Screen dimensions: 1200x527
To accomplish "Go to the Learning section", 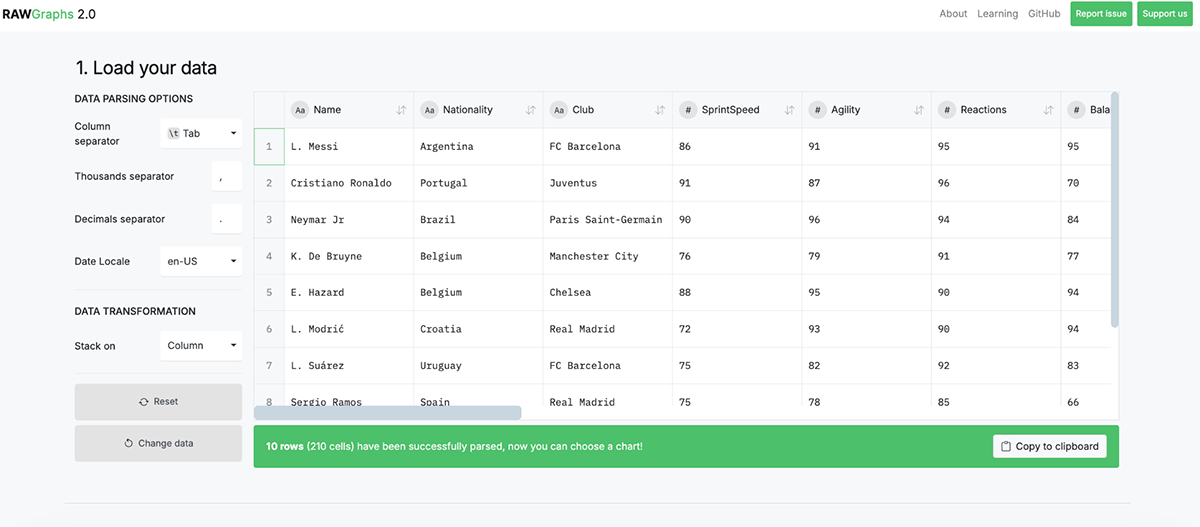I will [x=997, y=14].
